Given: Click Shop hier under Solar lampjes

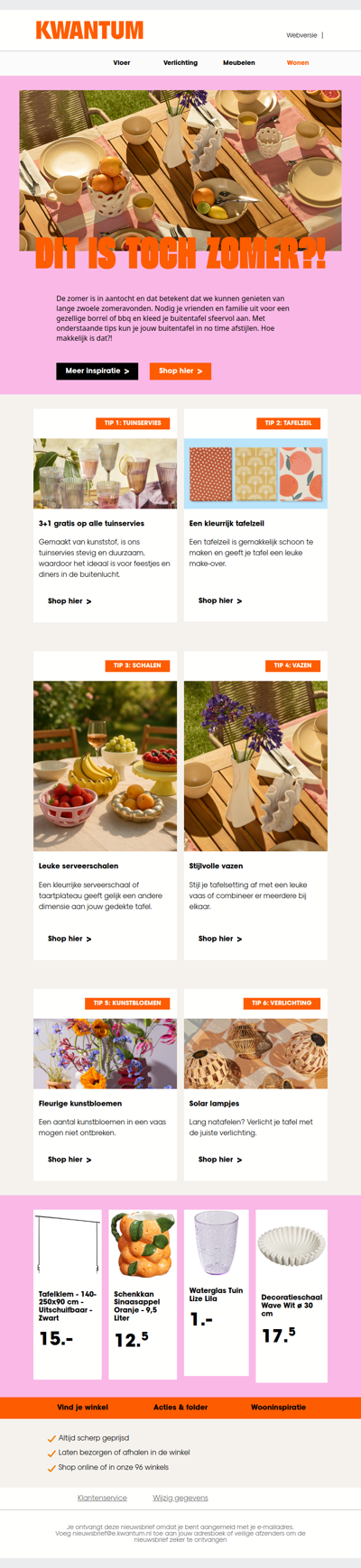Looking at the screenshot, I should click(x=220, y=1160).
